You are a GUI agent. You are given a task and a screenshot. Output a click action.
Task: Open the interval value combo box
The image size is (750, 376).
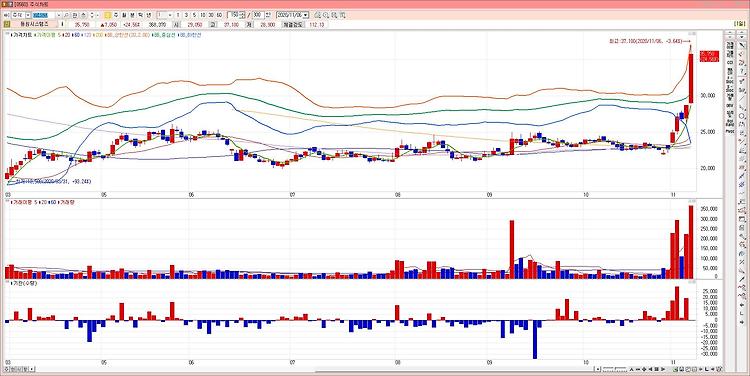point(165,15)
